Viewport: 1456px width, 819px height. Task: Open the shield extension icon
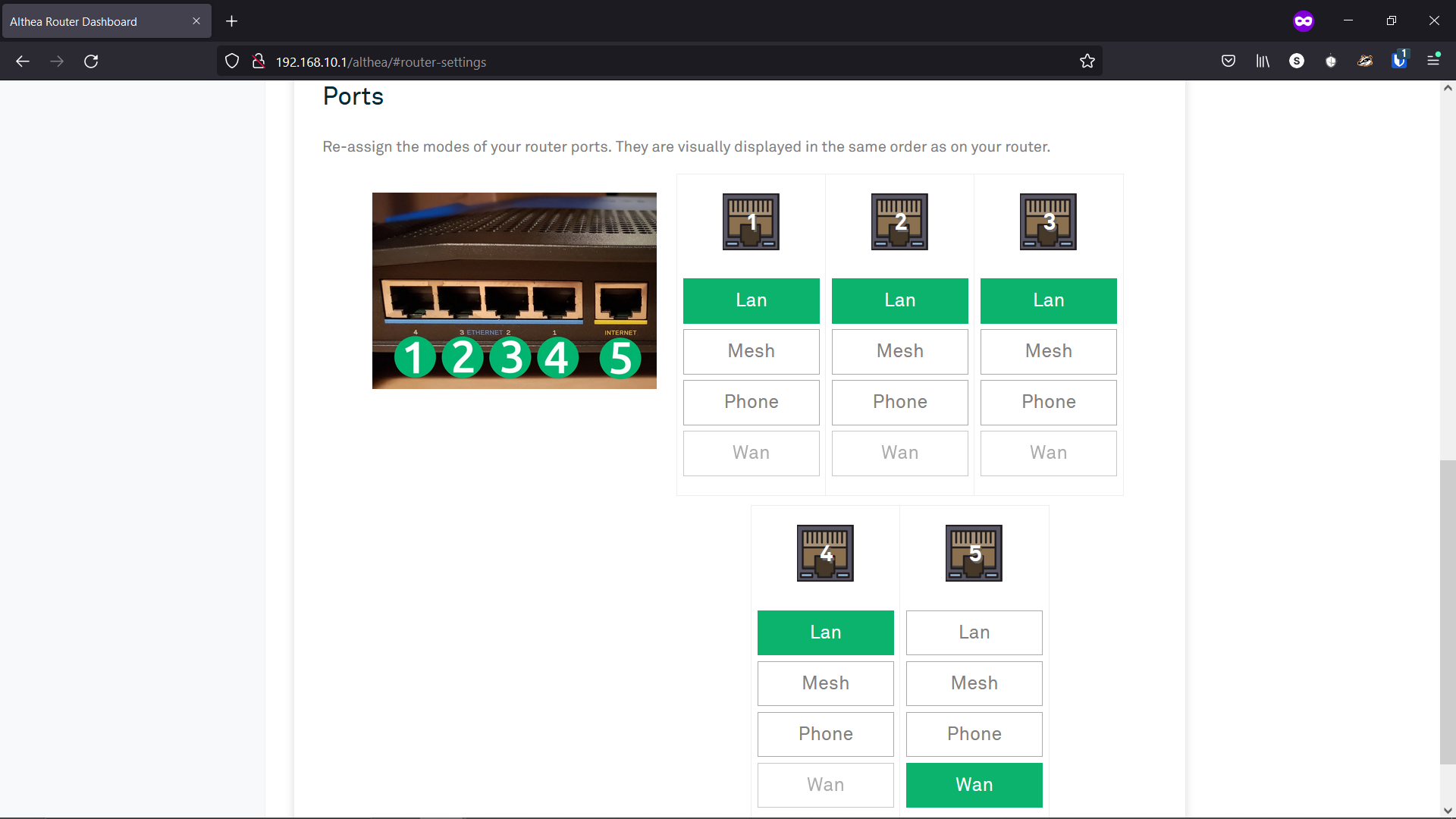coord(1331,61)
